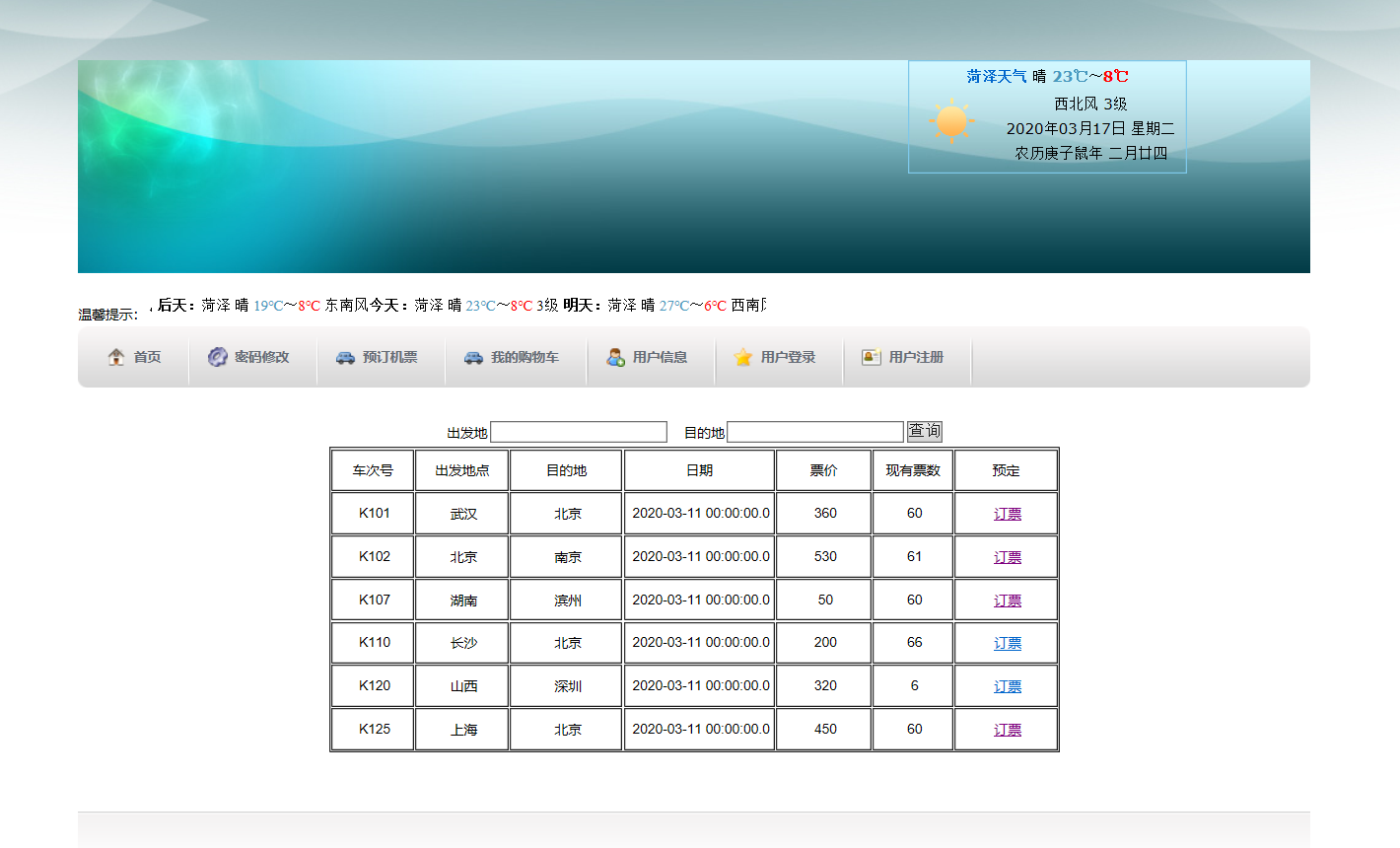Click 订票 link for train K101
This screenshot has width=1400, height=848.
[1008, 514]
